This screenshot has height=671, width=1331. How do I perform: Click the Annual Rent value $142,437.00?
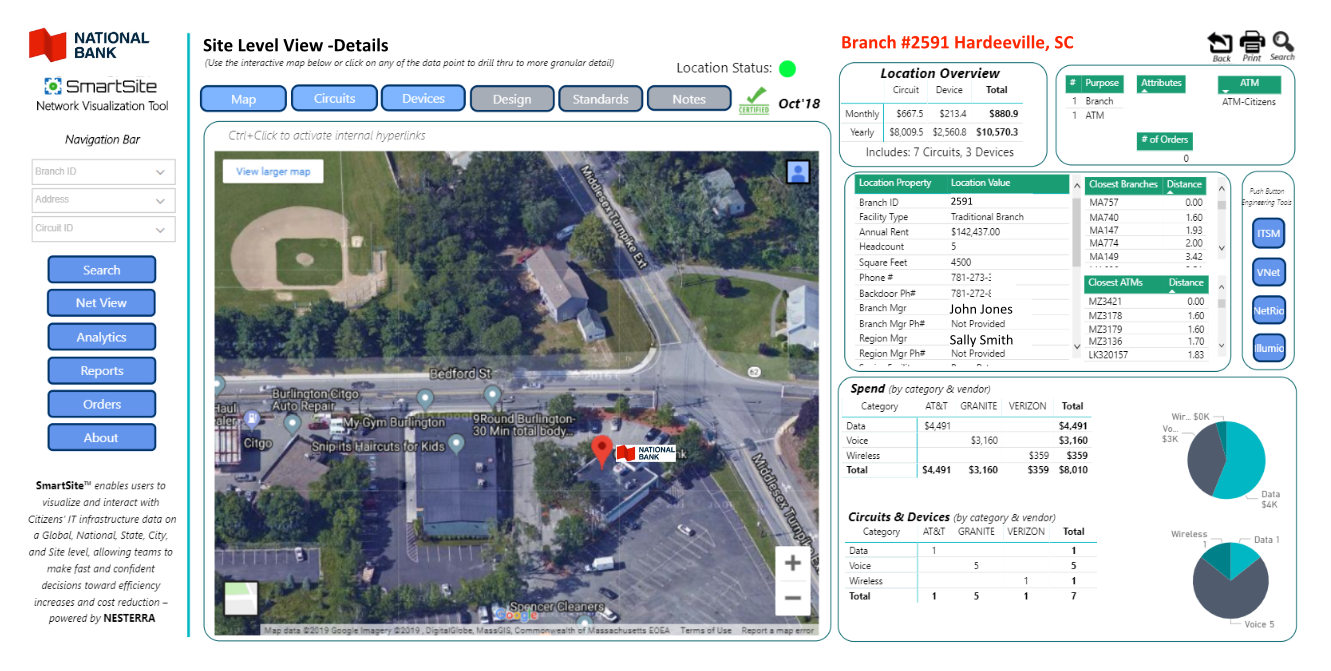[x=975, y=232]
